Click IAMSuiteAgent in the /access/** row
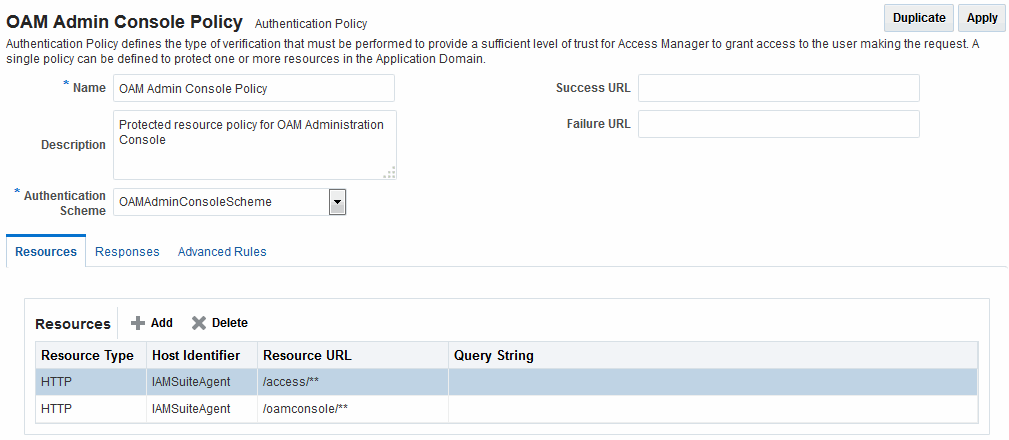 point(191,382)
